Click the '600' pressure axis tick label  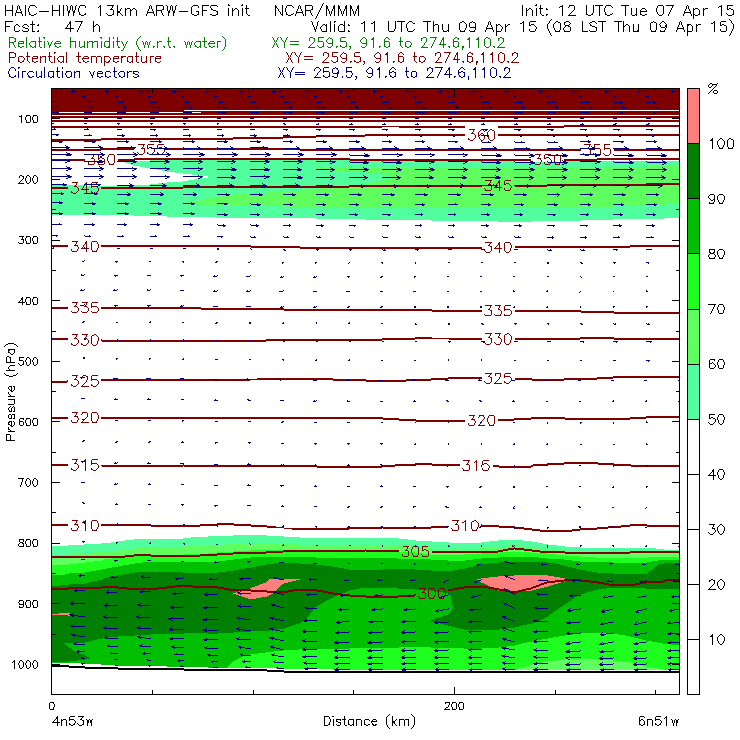click(28, 422)
